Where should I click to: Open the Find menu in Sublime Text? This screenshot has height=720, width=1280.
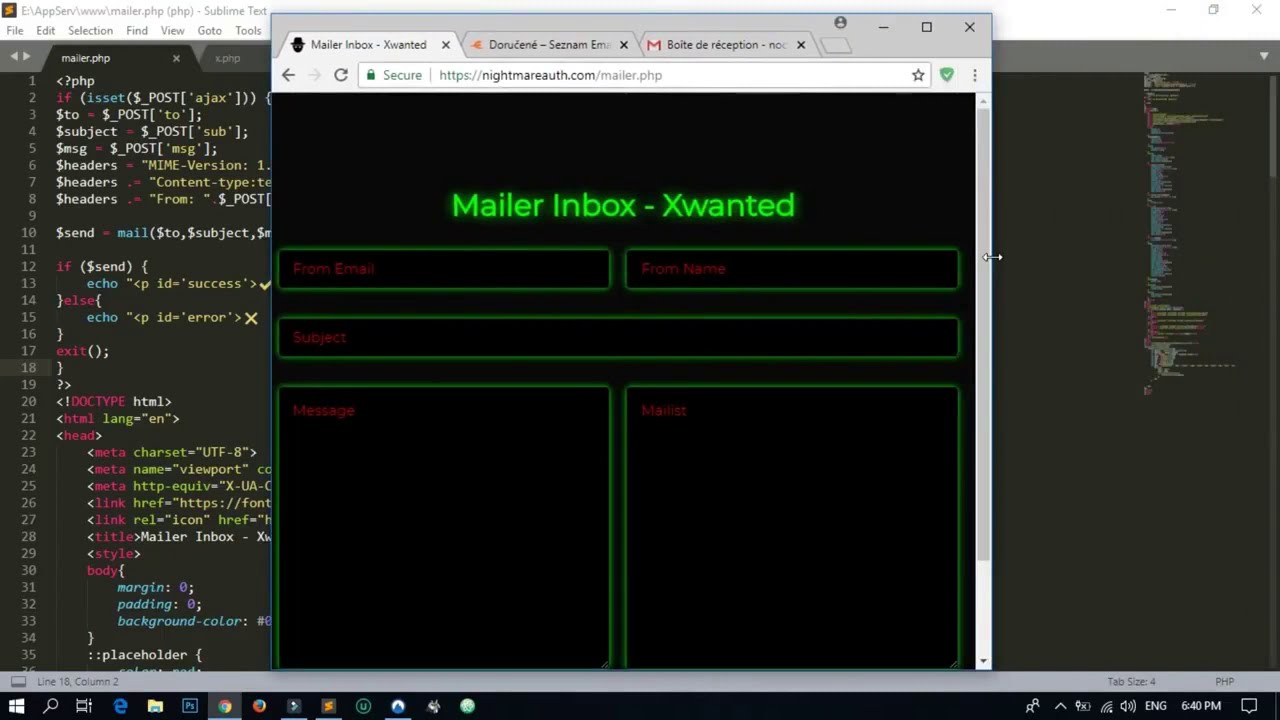click(137, 31)
